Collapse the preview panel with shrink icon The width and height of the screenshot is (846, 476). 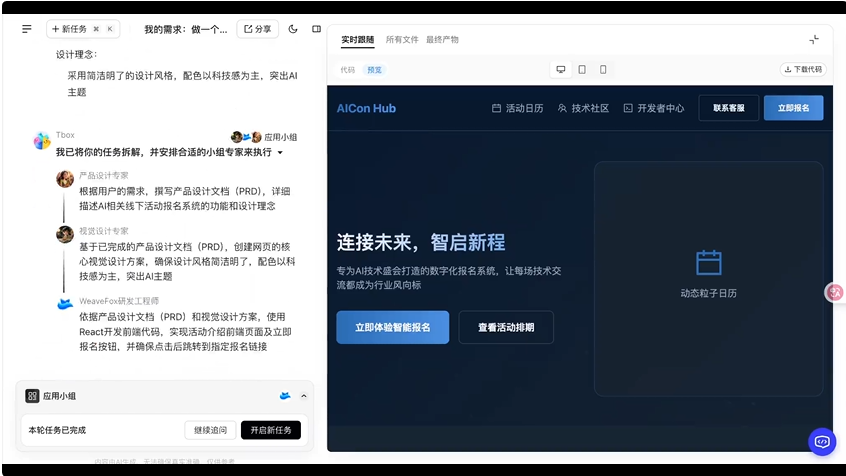(x=814, y=39)
